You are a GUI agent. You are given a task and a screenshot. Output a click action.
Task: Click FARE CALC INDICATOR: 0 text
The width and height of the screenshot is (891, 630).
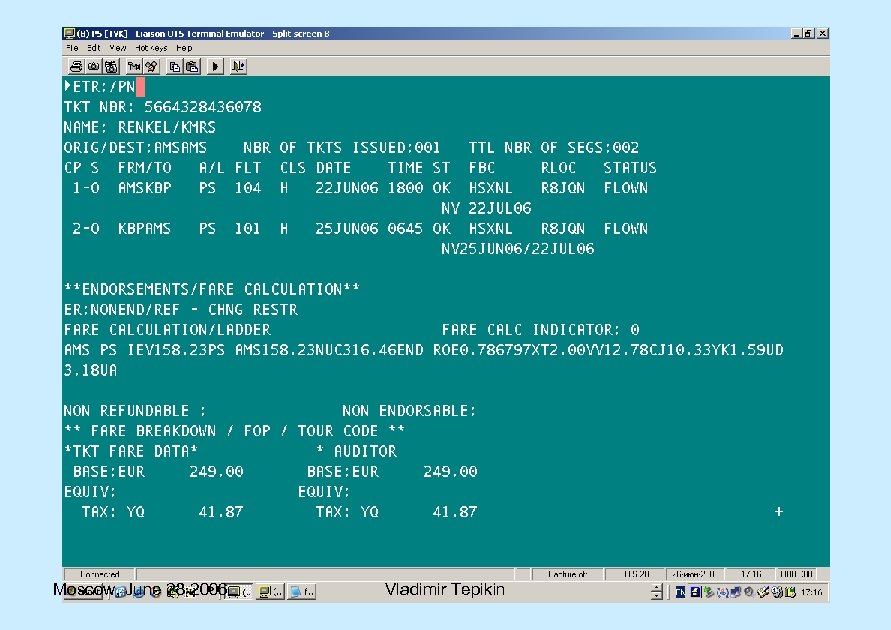(x=540, y=330)
